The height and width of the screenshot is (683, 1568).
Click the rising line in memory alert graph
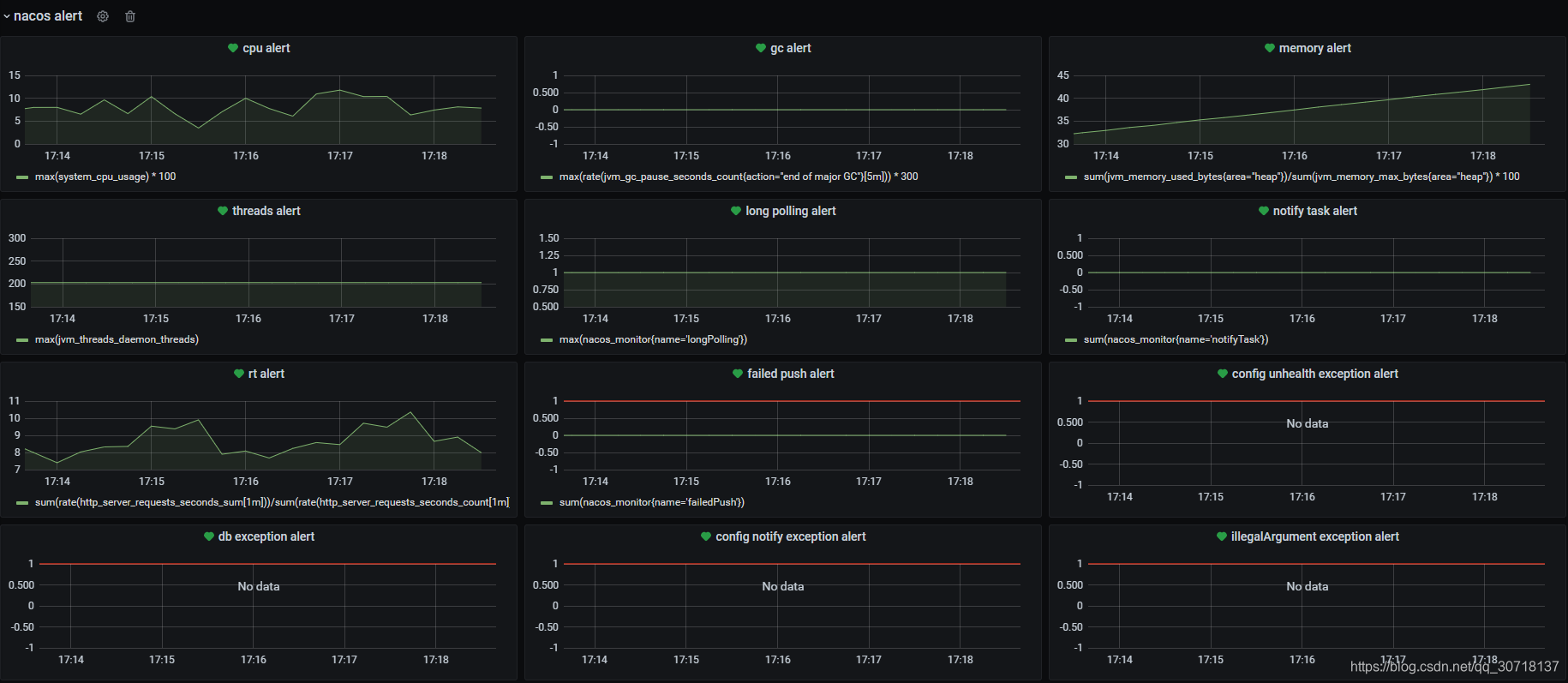pos(1302,109)
